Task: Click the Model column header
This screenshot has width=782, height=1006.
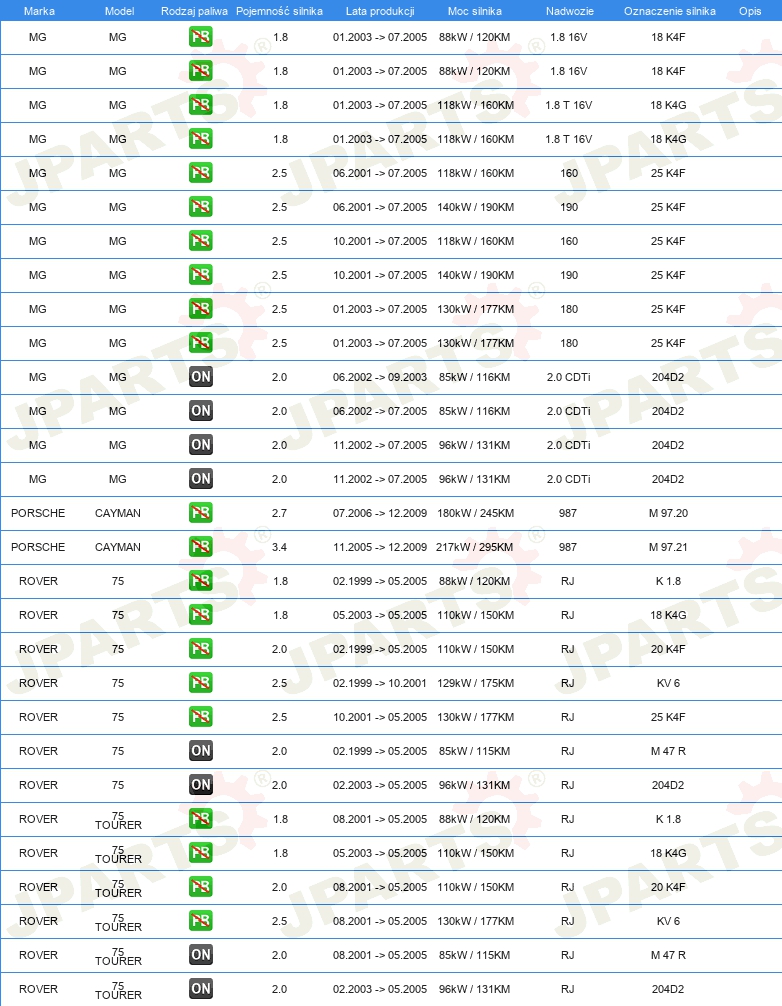Action: pos(119,11)
